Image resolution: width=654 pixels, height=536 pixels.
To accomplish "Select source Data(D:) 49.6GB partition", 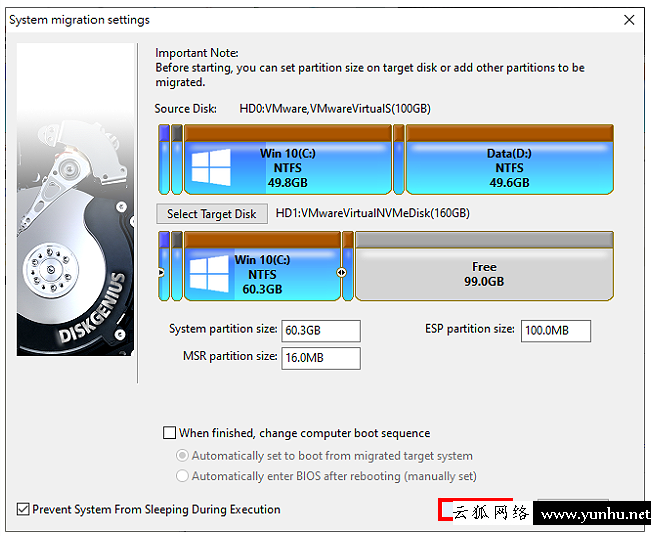I will [509, 159].
